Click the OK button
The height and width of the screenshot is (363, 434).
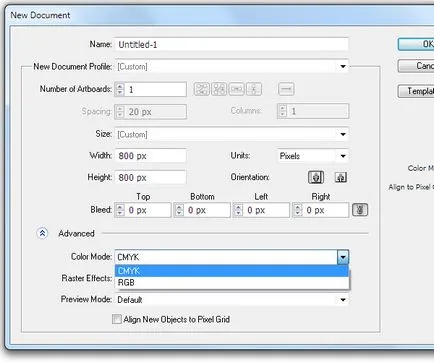click(x=416, y=44)
